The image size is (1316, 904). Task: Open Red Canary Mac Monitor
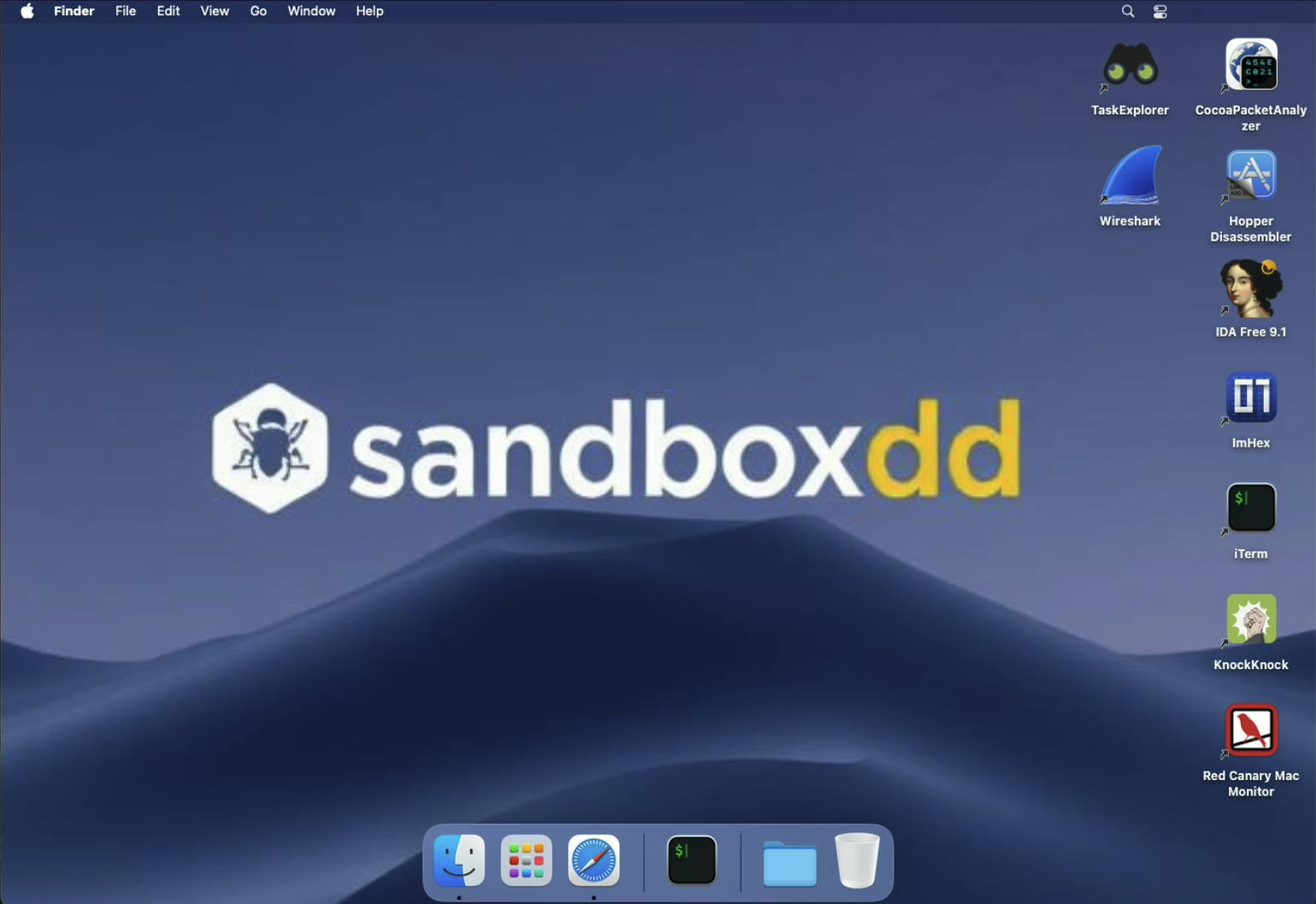1250,731
